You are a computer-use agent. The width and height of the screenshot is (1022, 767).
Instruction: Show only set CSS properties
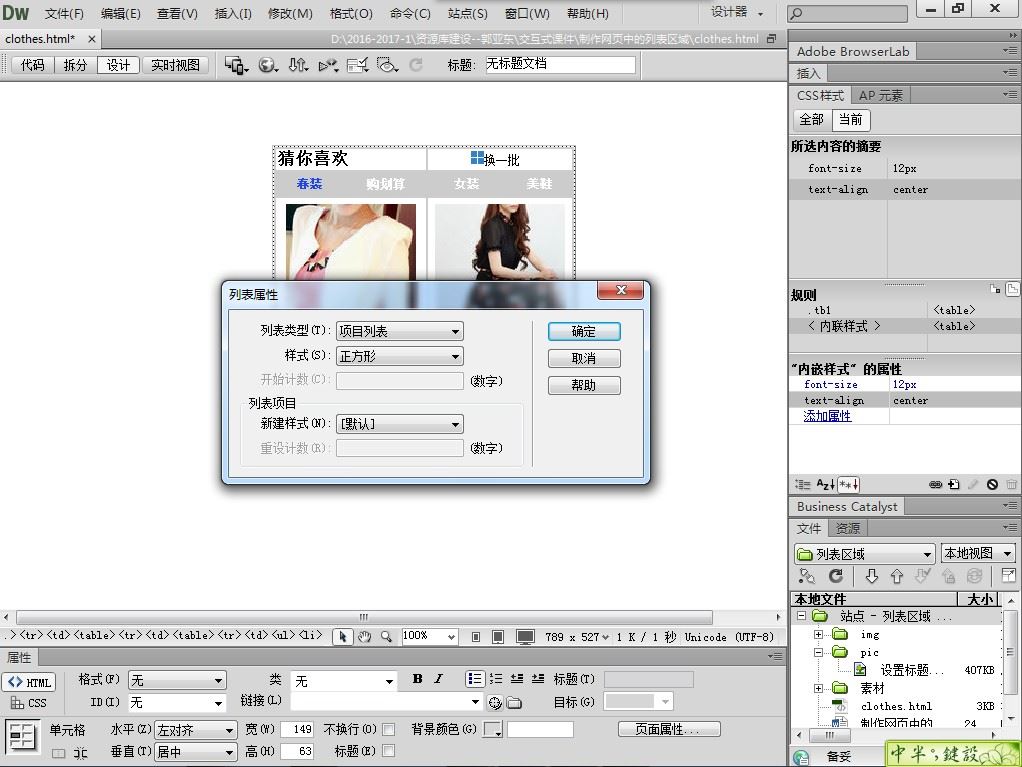(x=849, y=484)
